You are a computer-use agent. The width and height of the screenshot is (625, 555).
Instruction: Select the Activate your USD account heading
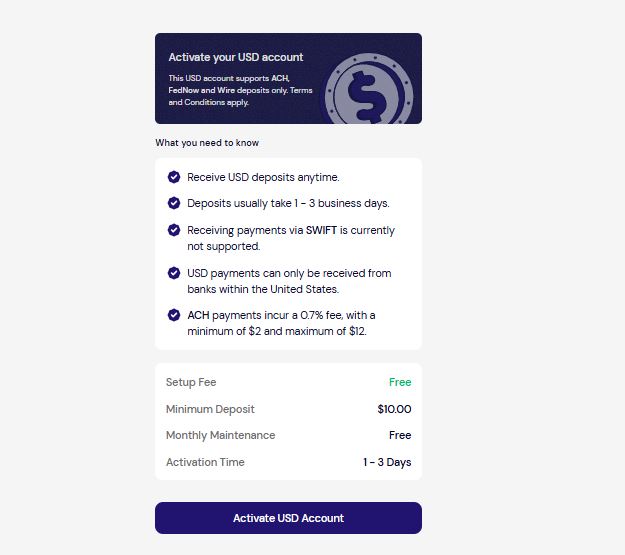[x=236, y=57]
